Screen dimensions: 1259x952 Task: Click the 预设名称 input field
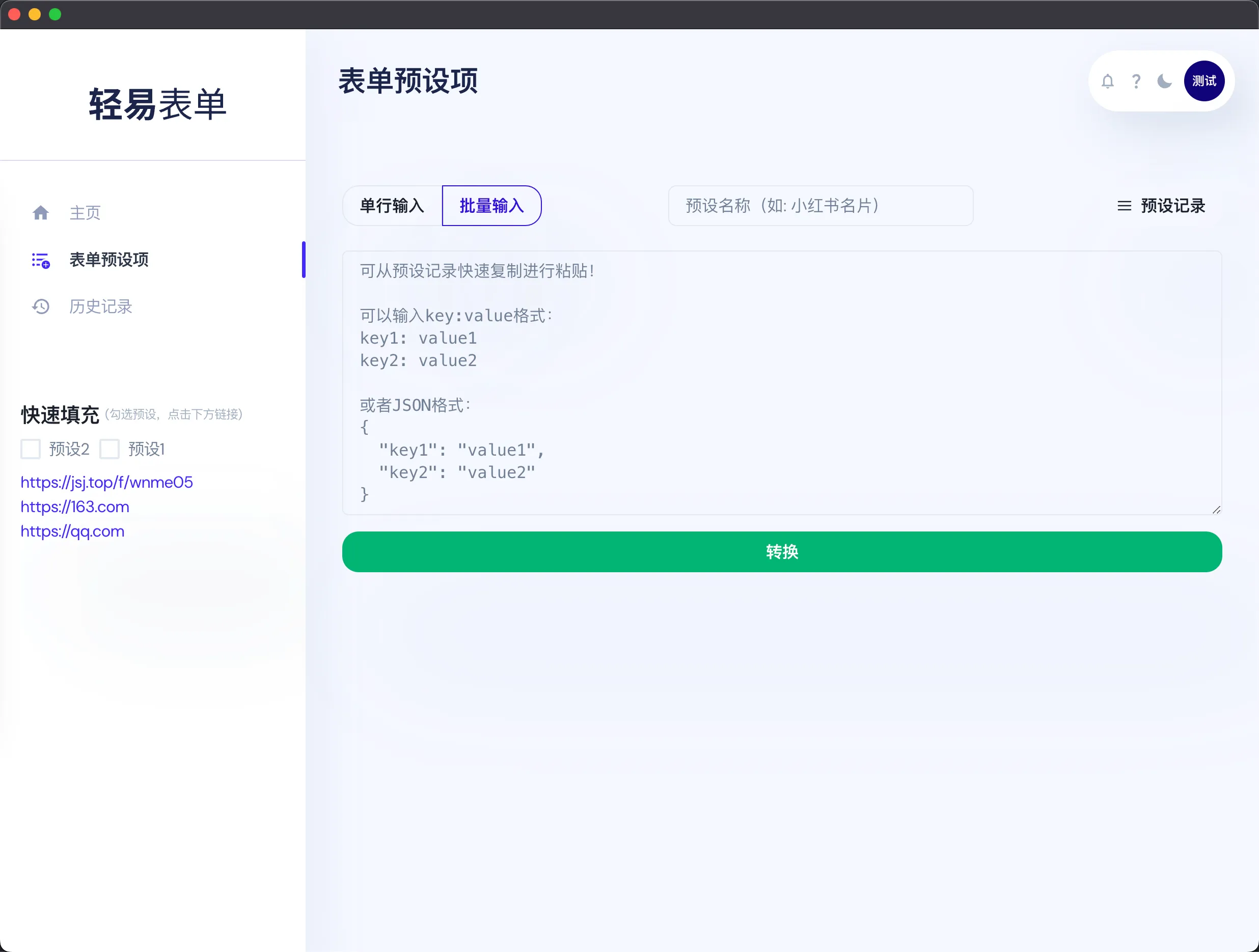click(820, 206)
